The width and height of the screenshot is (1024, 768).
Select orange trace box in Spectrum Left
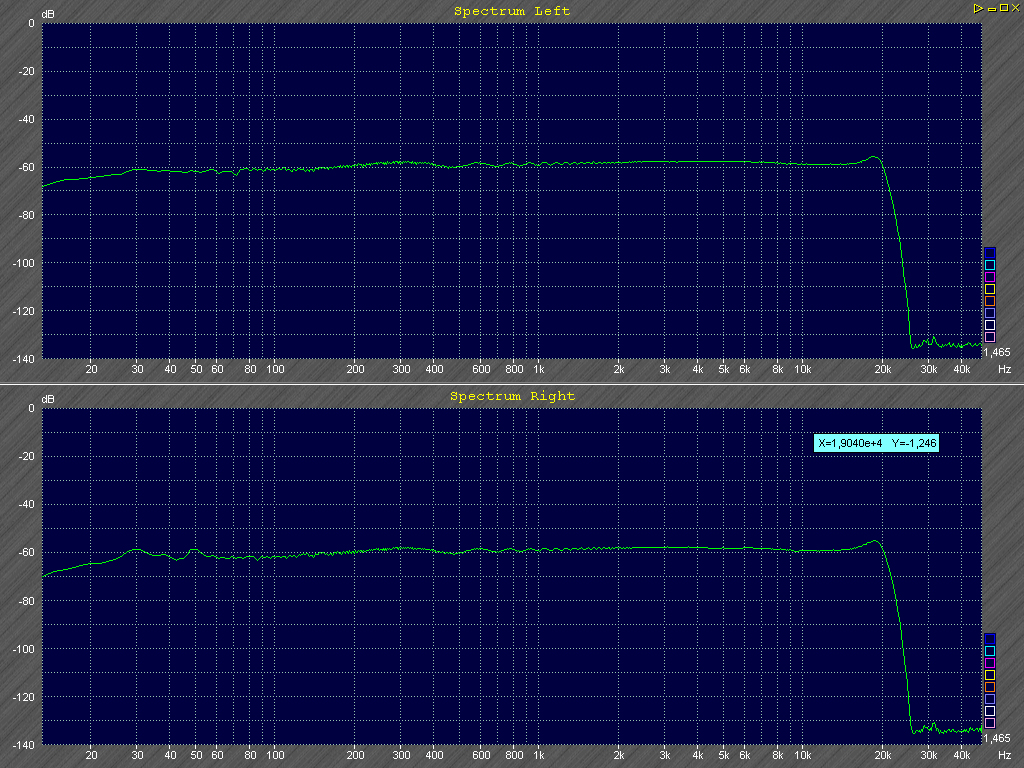coord(990,301)
